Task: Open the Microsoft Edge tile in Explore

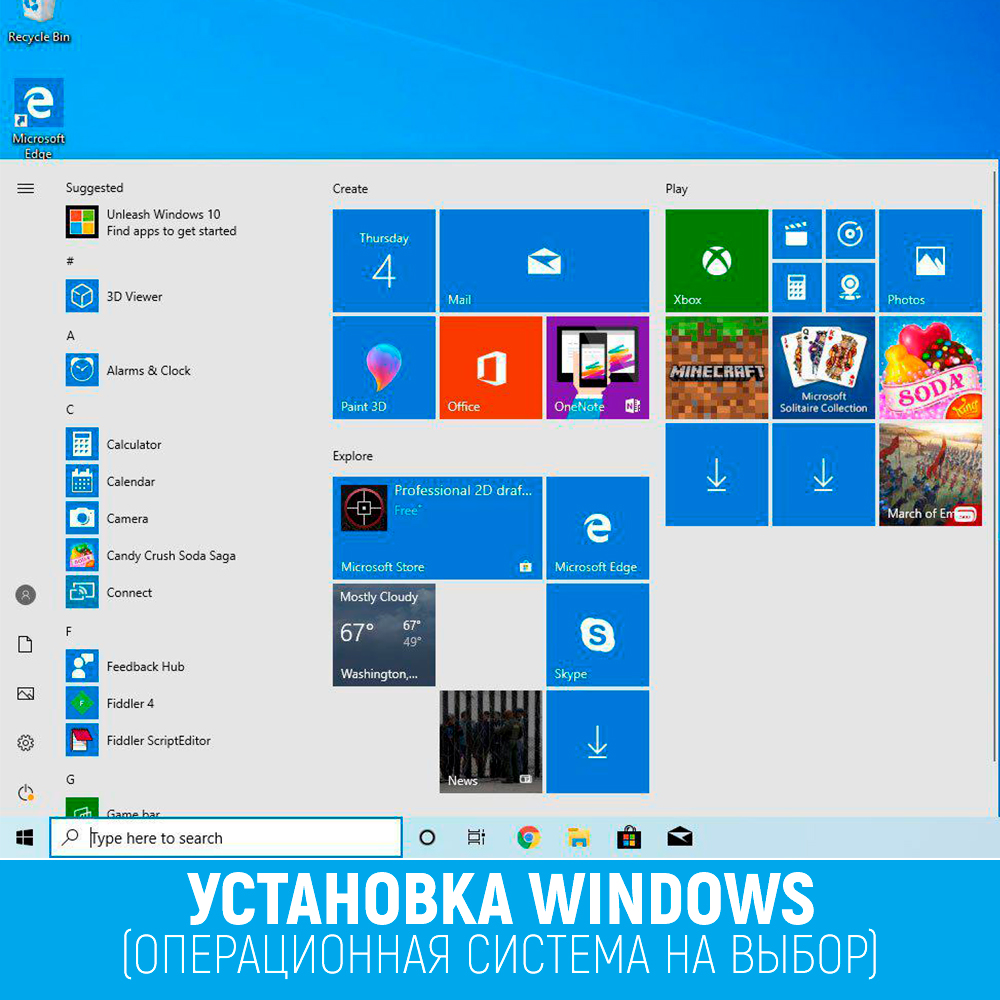Action: coord(598,527)
